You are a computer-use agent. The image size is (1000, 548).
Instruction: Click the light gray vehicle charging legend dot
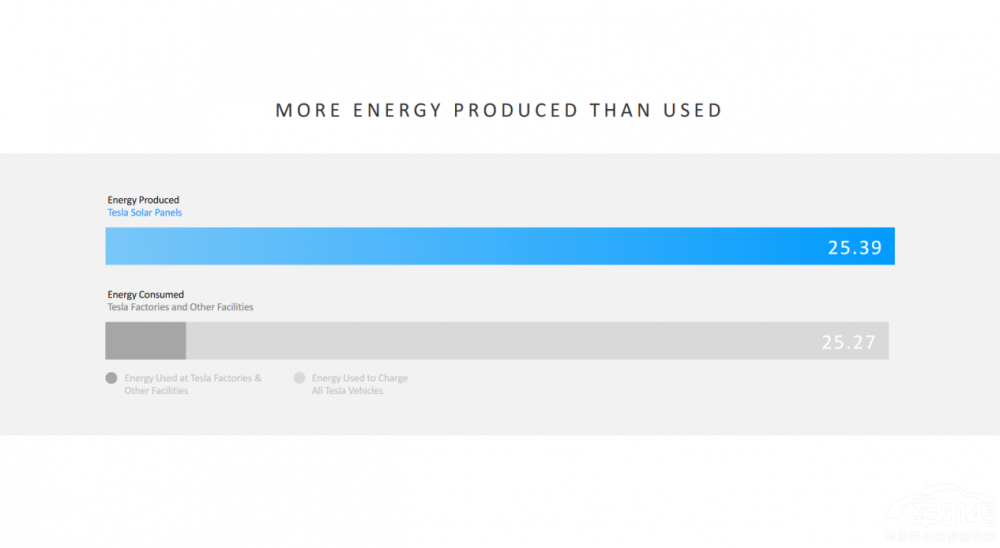pos(299,379)
